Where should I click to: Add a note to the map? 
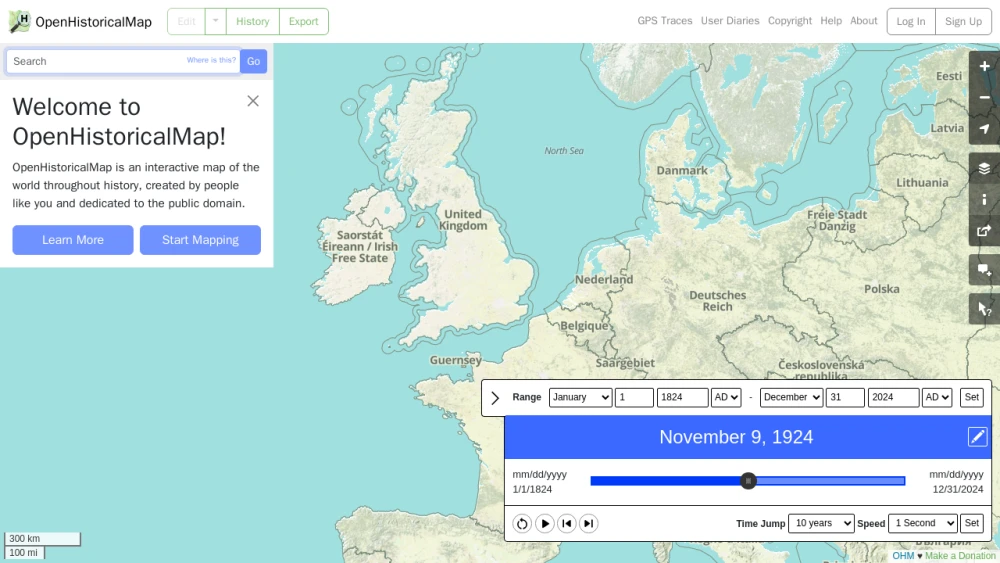(x=984, y=270)
